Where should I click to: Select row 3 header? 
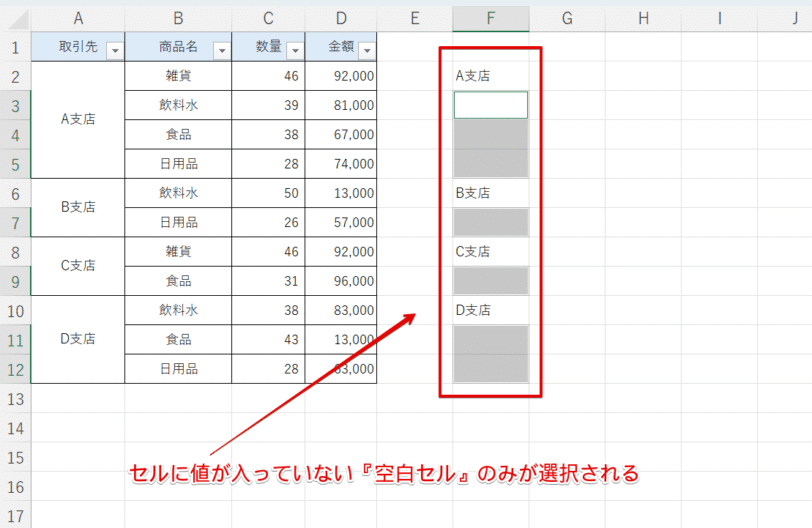pyautogui.click(x=16, y=106)
